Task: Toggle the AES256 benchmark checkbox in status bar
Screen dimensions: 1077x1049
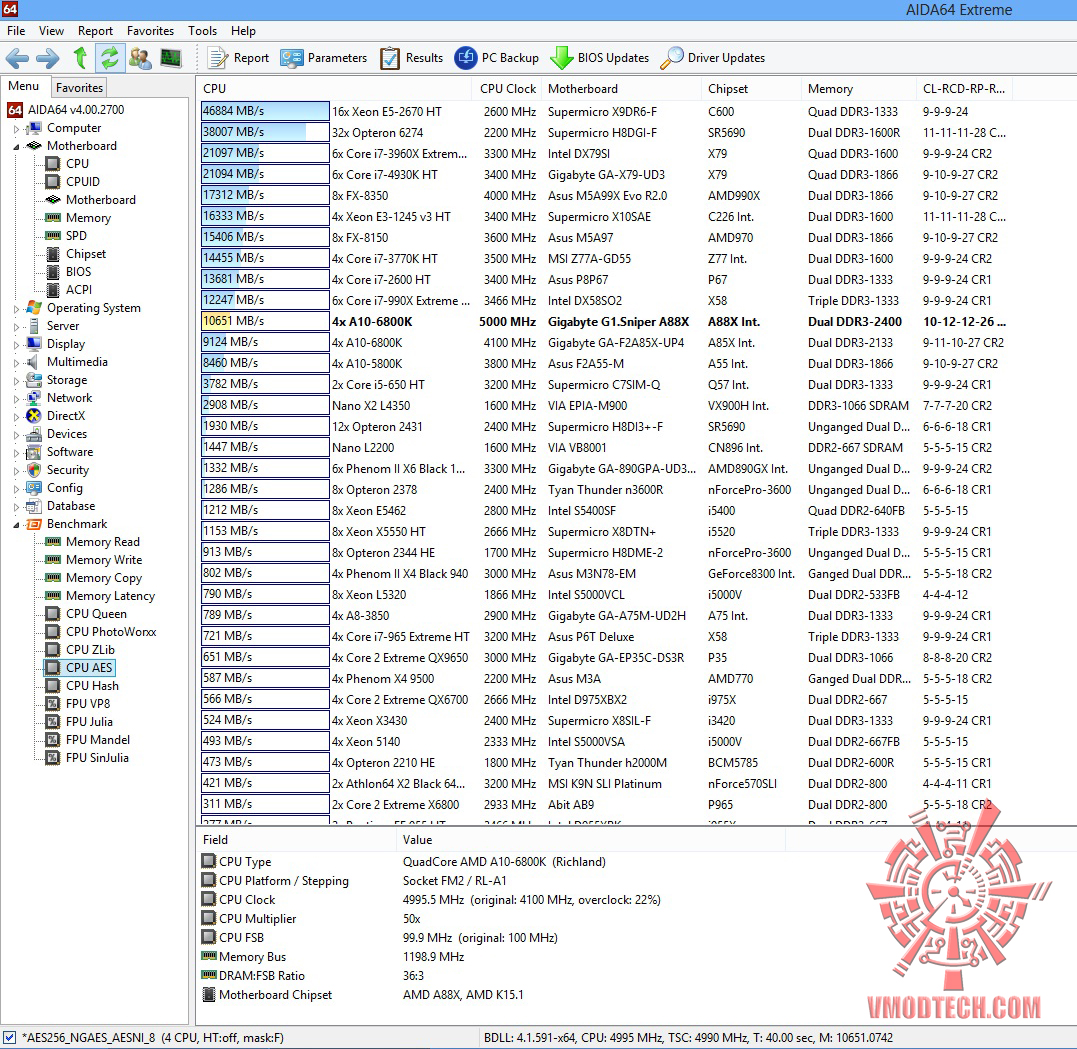Action: tap(10, 1037)
